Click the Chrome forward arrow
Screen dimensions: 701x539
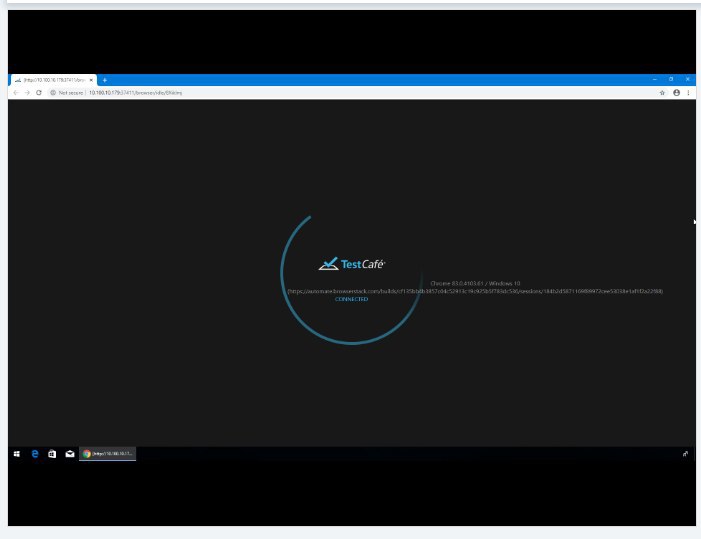pyautogui.click(x=27, y=93)
